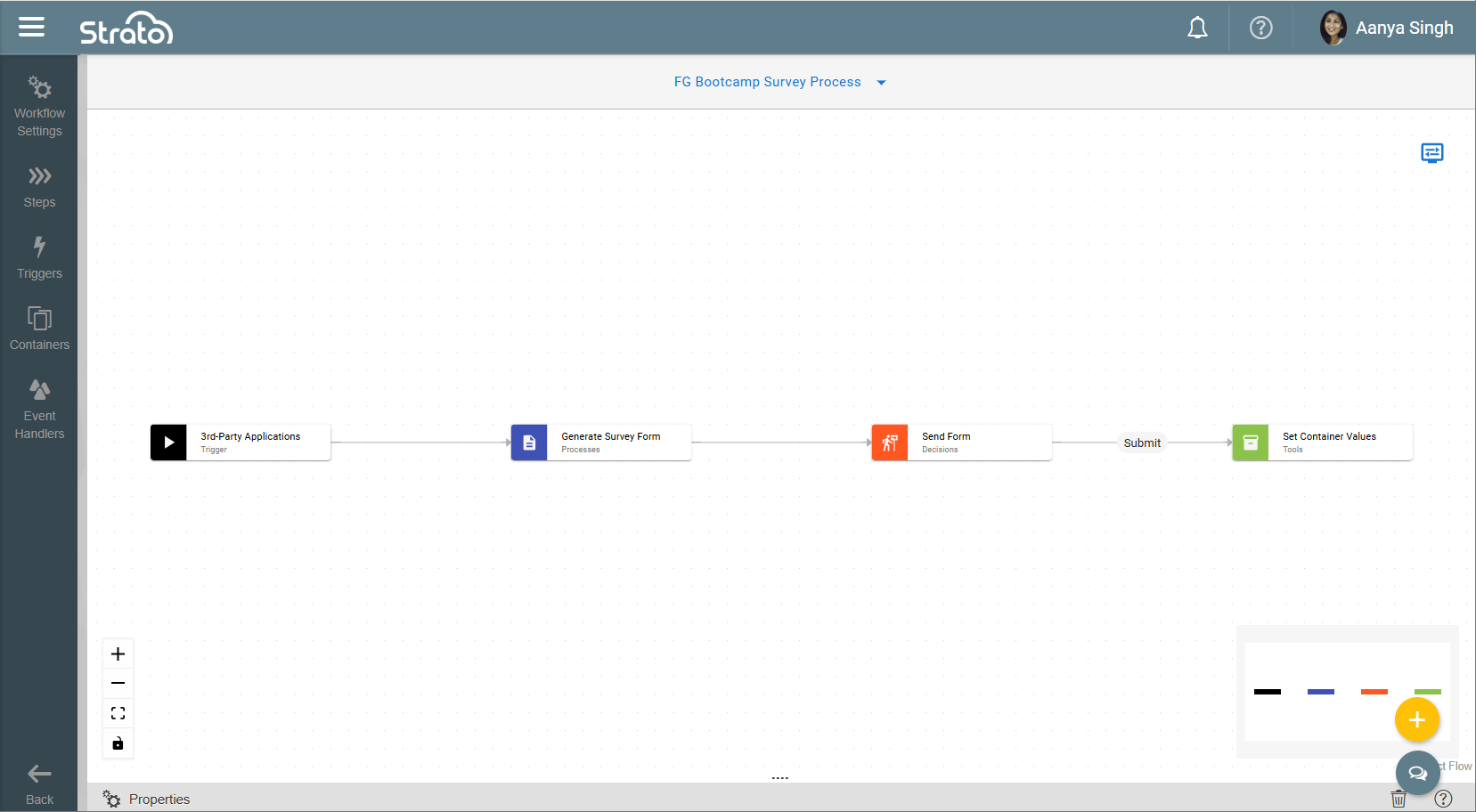Select the 3rd-Party Applications trigger node
The image size is (1476, 812).
tap(241, 443)
